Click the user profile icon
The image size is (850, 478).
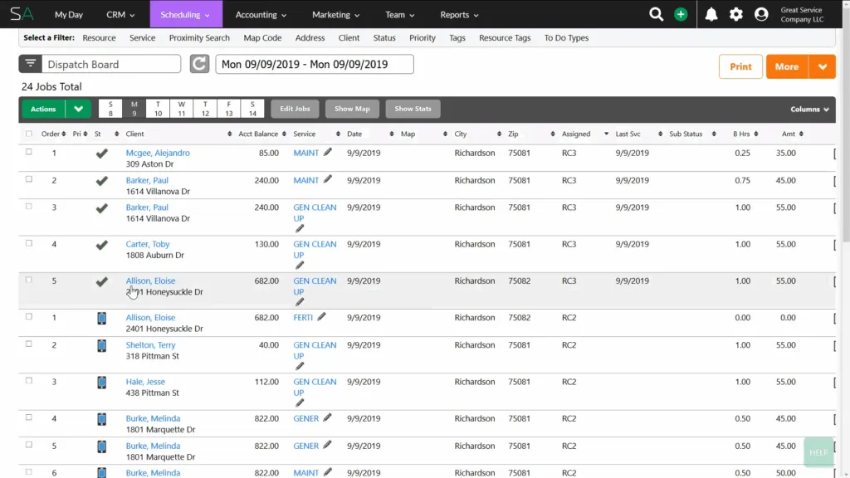762,15
